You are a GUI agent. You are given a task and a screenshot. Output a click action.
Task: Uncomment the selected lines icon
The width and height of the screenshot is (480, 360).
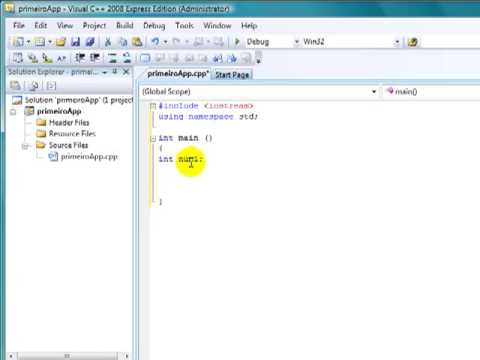coord(127,58)
